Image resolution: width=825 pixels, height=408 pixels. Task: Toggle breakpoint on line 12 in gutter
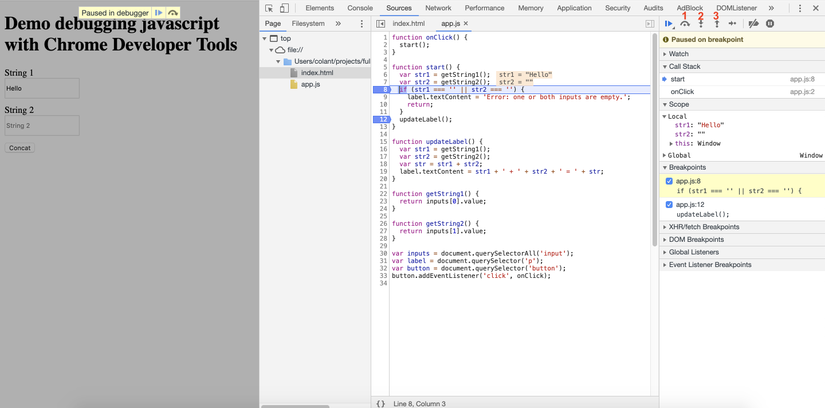click(x=382, y=119)
